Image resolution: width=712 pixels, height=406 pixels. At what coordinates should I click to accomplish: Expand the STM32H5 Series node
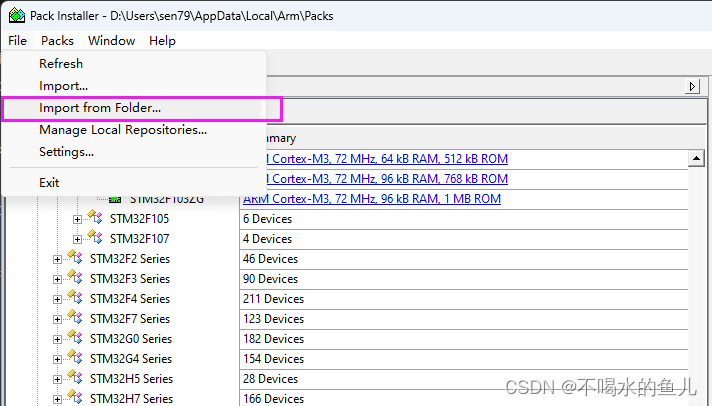pos(58,379)
